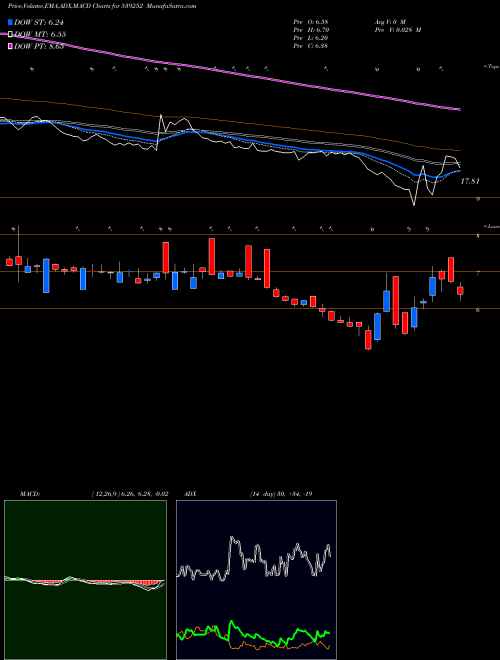Click the 'Pre V: 0.028 M' volume text
This screenshot has height=660, width=500.
[397, 30]
